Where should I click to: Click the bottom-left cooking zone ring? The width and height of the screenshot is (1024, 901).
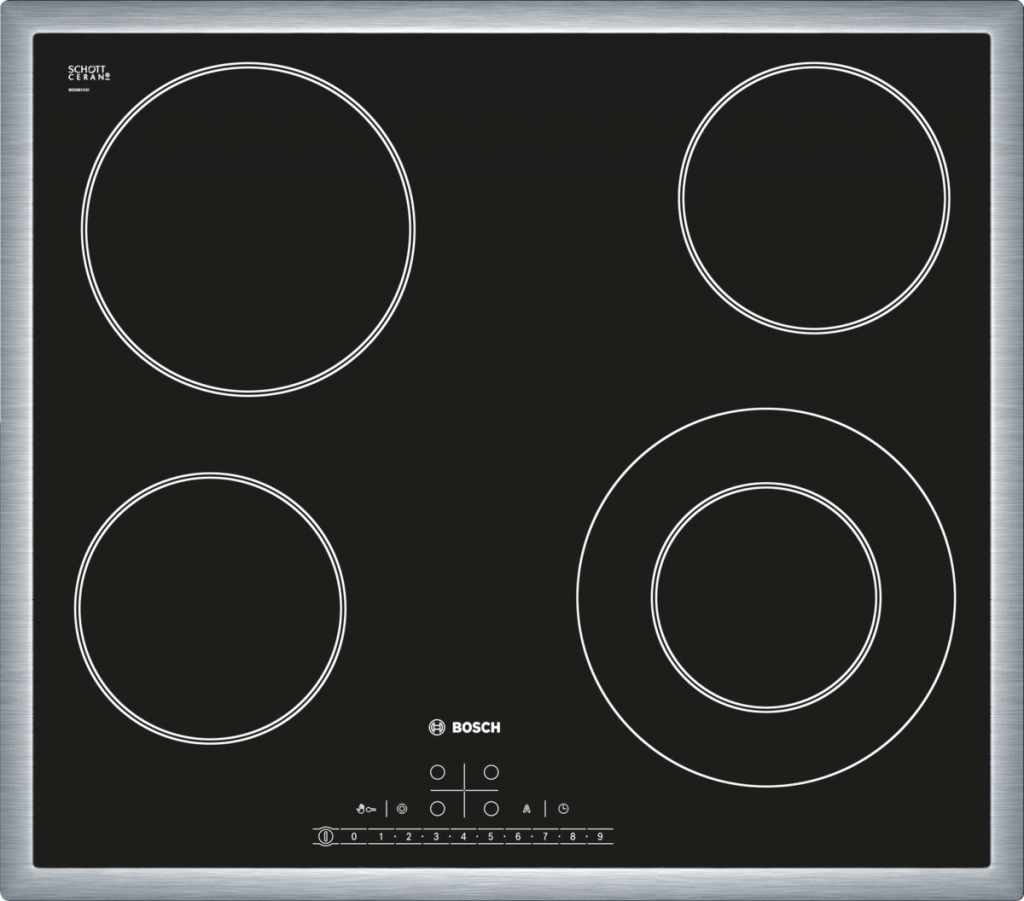coord(210,608)
